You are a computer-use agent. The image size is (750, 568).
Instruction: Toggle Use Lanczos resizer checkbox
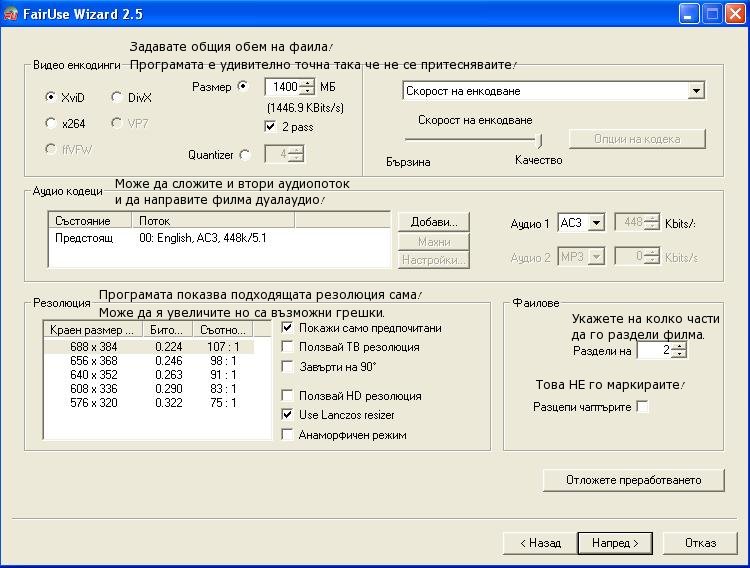287,414
